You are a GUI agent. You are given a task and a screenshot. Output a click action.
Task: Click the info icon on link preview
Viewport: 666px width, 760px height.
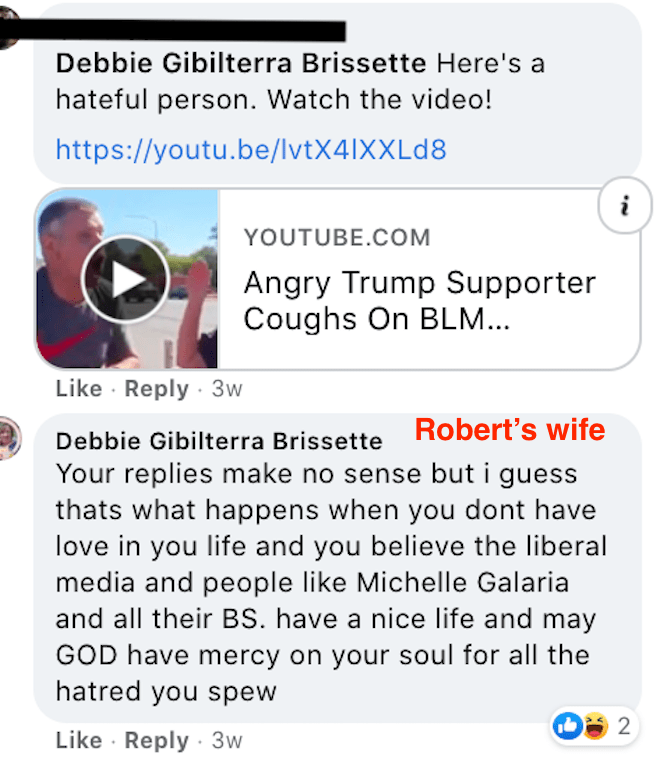tap(626, 208)
